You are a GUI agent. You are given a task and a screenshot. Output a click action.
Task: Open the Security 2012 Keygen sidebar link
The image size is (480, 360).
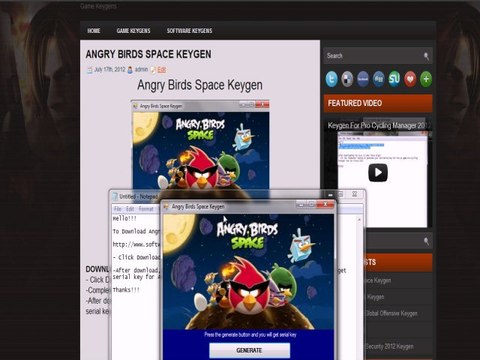[389, 347]
